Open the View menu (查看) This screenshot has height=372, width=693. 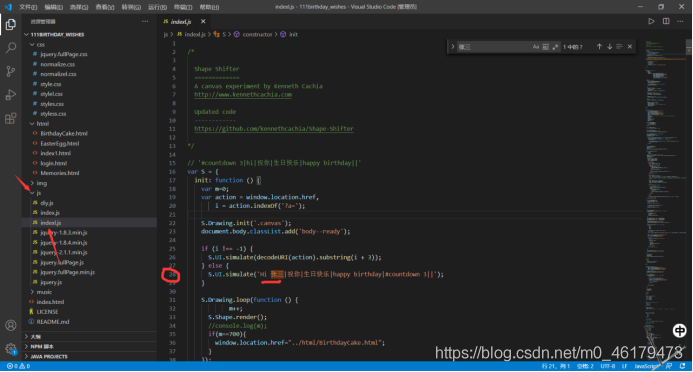coord(105,7)
